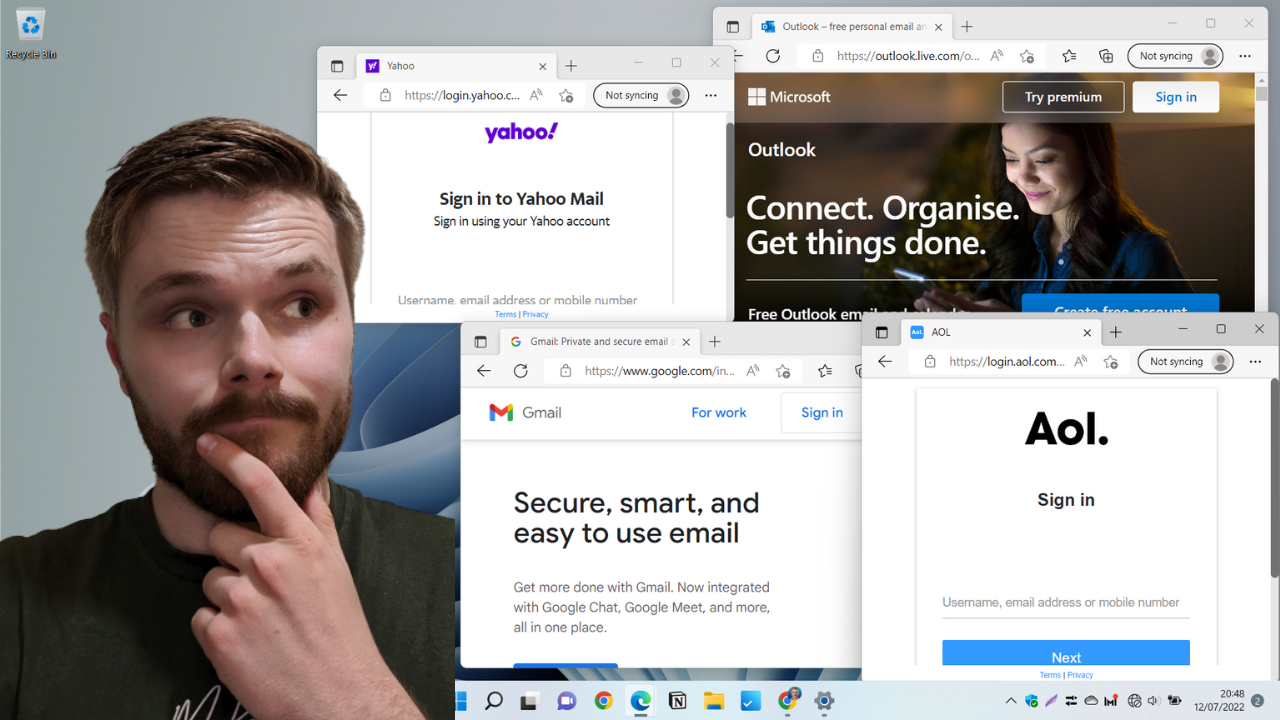Click the Try premium button on Outlook
Screen dimensions: 1280x720
coord(1063,96)
